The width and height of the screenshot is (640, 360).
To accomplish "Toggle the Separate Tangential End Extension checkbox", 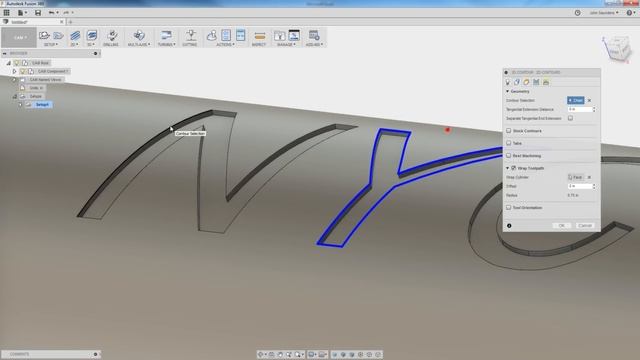I will [570, 118].
